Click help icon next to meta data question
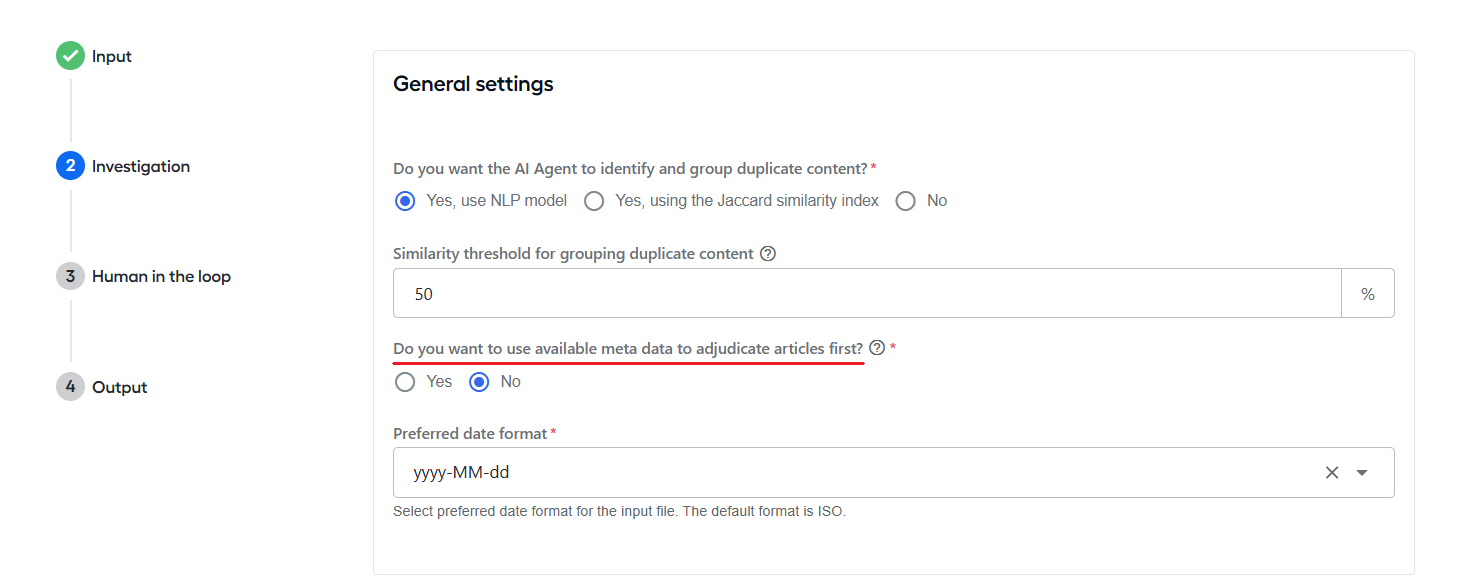The height and width of the screenshot is (584, 1480). coord(877,348)
